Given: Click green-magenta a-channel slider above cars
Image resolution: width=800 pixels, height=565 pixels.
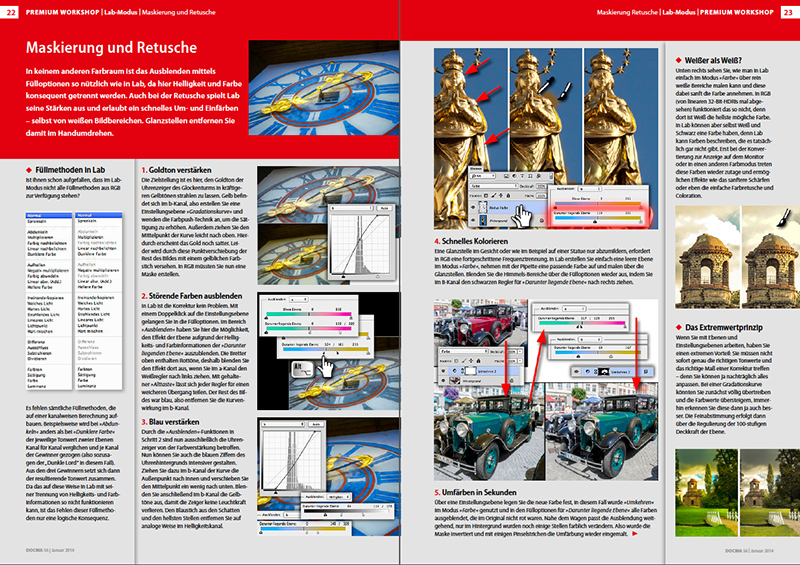Looking at the screenshot, I should coord(582,323).
